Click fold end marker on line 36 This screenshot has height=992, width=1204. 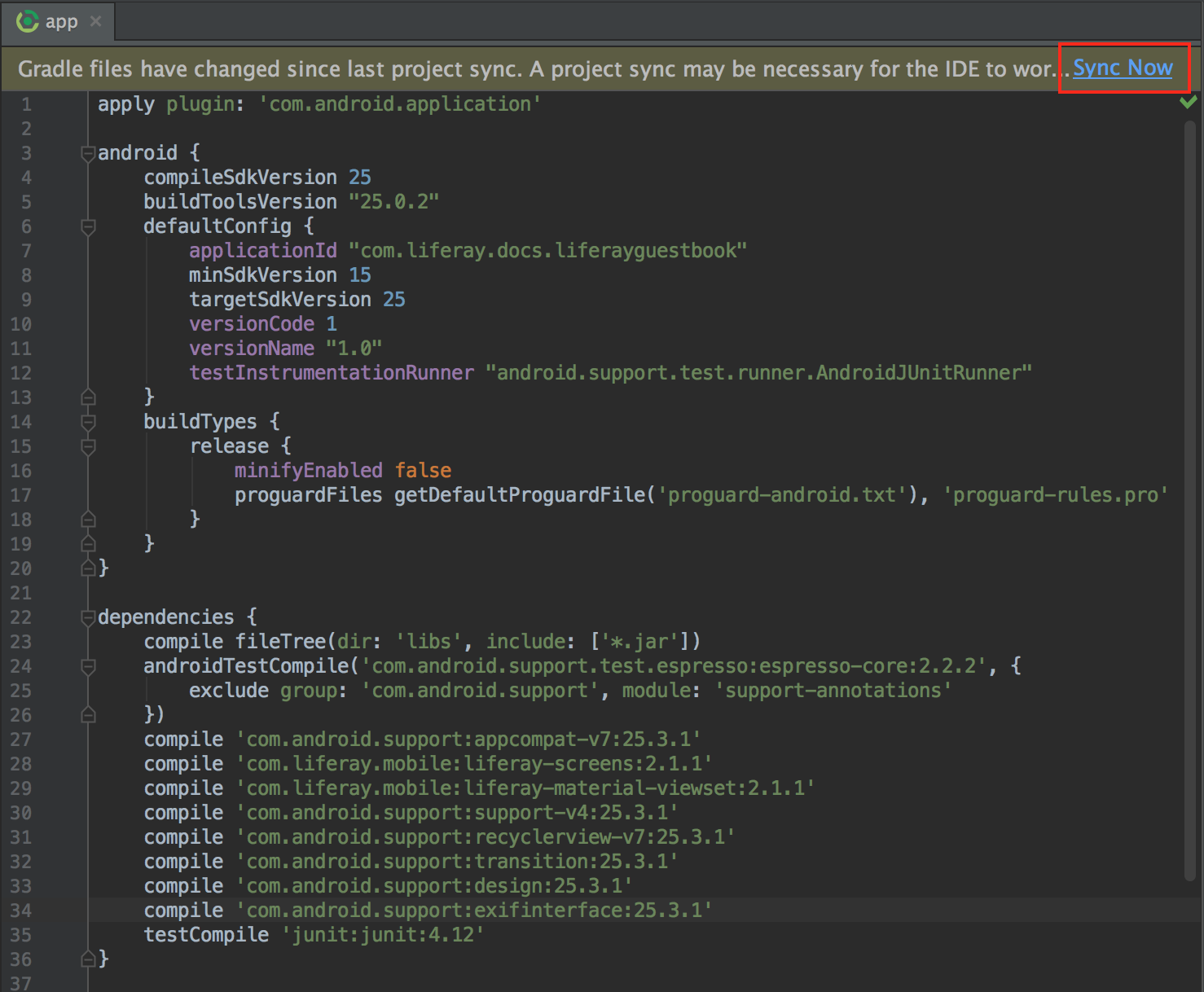tap(88, 959)
